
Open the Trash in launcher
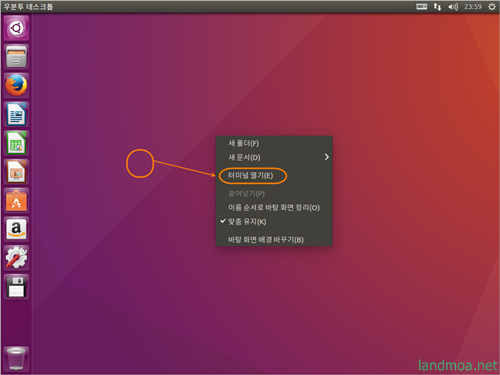click(x=16, y=359)
